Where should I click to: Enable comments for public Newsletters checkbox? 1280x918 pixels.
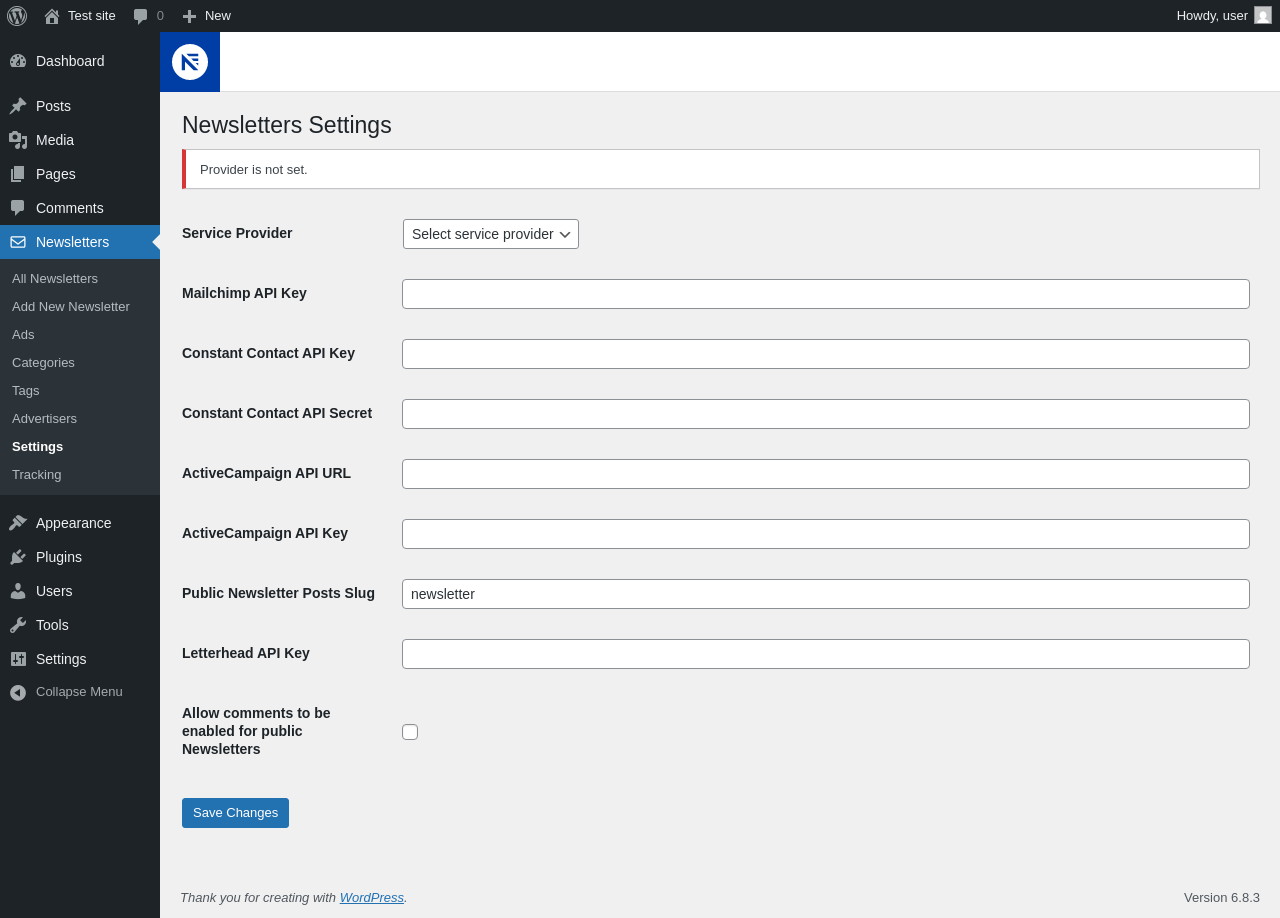[x=410, y=732]
